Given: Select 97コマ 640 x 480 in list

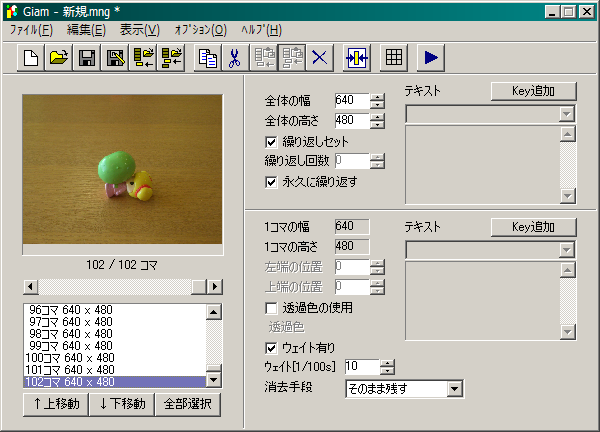Looking at the screenshot, I should coord(115,322).
